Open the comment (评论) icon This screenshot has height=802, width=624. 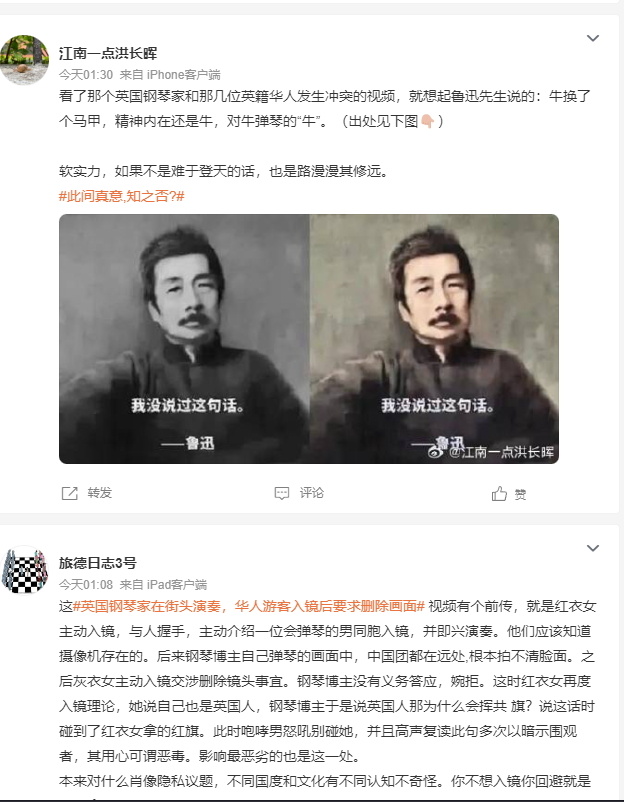[282, 493]
